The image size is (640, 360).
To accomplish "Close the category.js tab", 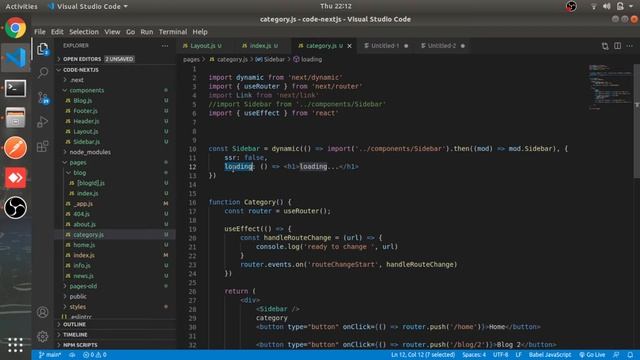I will (349, 46).
